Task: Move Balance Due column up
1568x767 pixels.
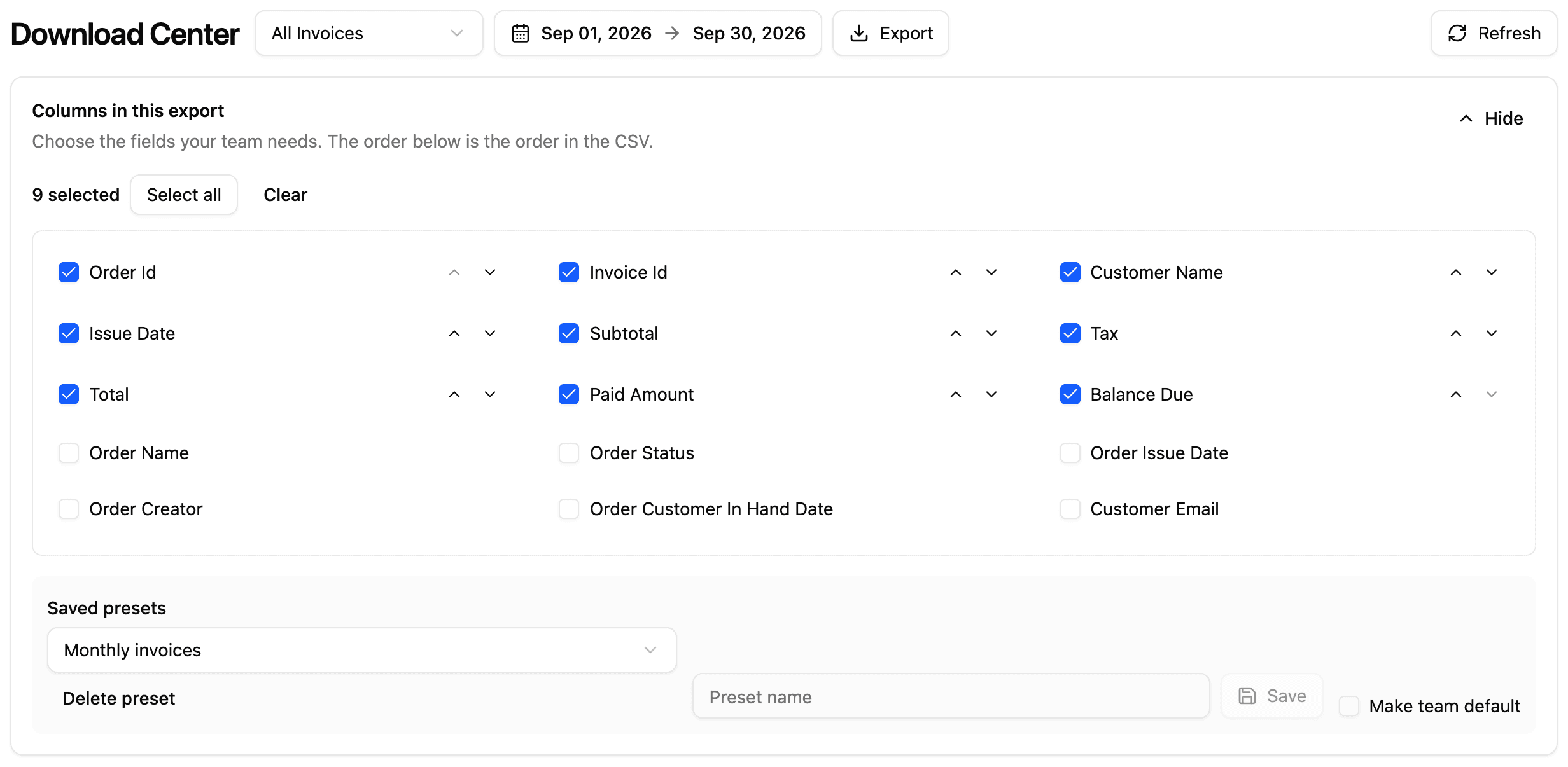Action: pos(1456,394)
